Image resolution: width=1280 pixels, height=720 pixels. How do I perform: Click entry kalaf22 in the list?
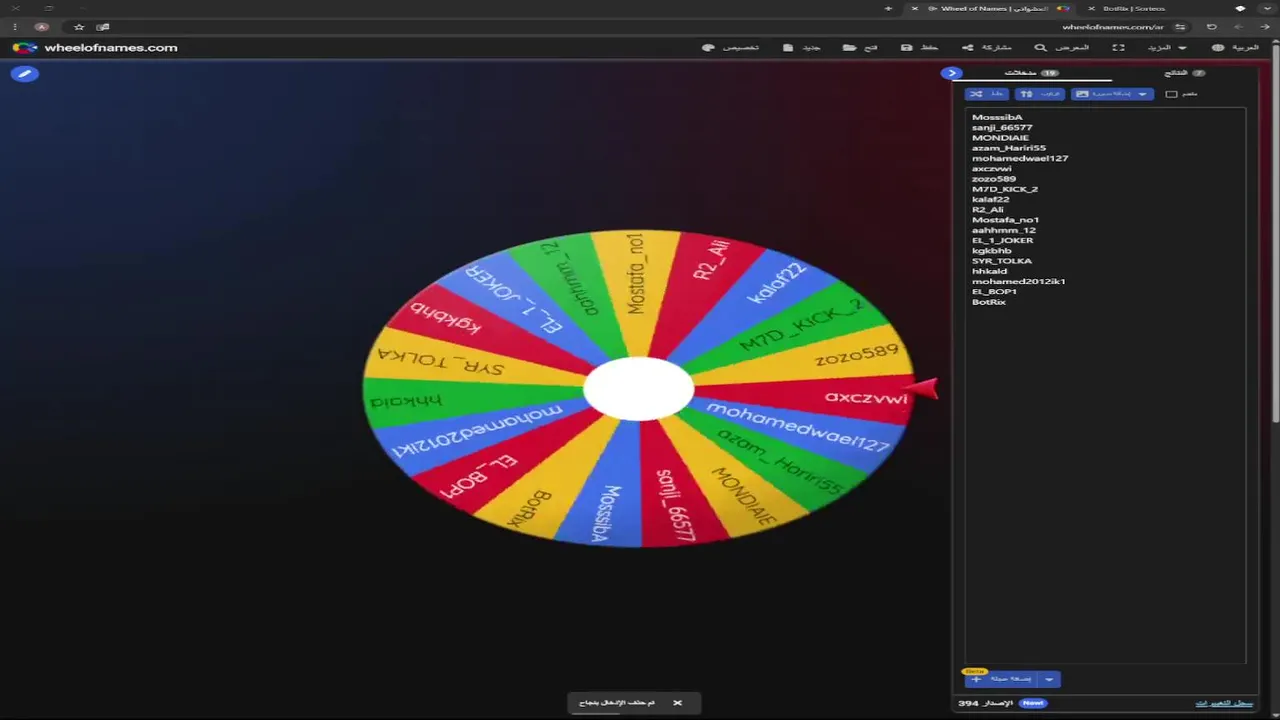pos(991,199)
